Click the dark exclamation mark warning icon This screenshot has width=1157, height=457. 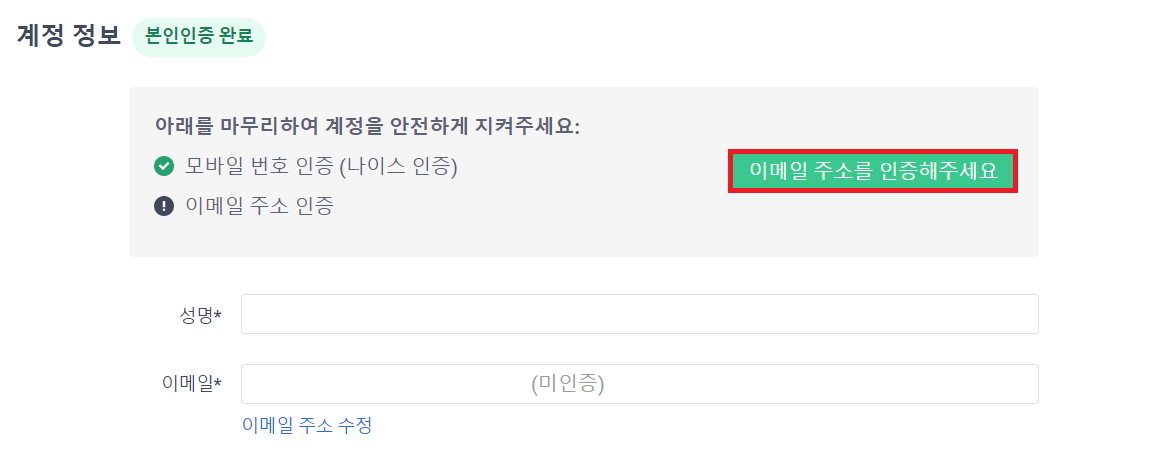pos(163,206)
